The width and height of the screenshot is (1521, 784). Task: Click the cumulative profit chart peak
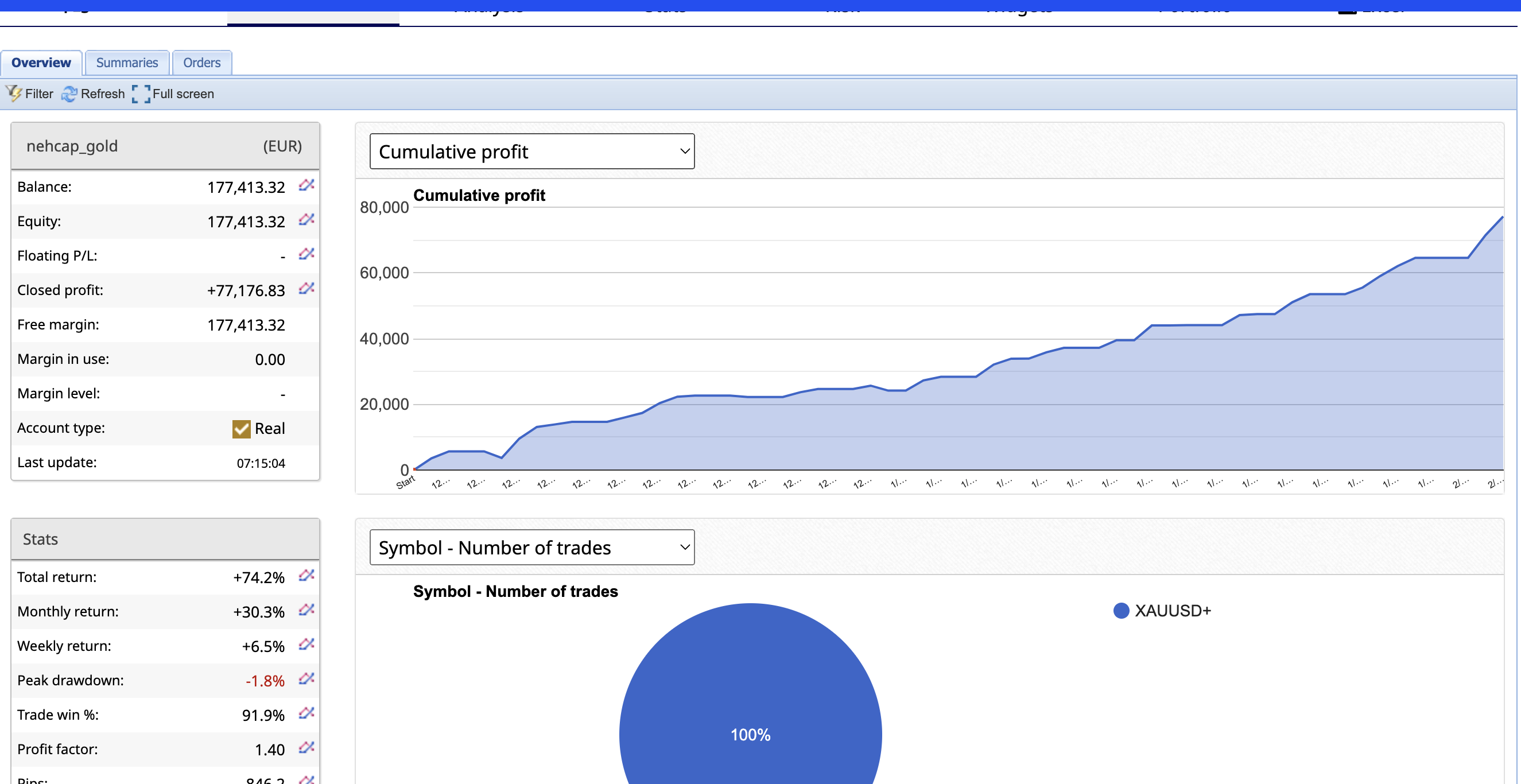1501,218
